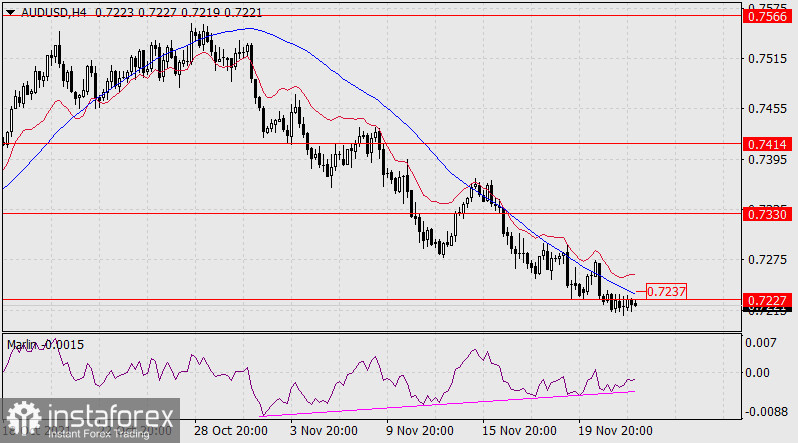Select the 0.007 oscillator scale value

pos(760,343)
